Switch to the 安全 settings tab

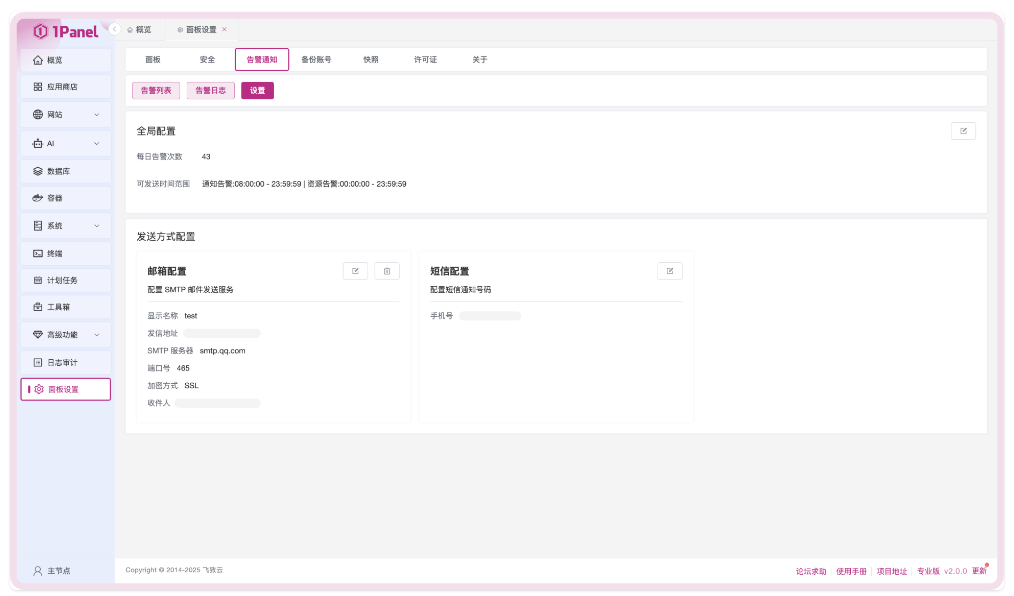[x=207, y=60]
